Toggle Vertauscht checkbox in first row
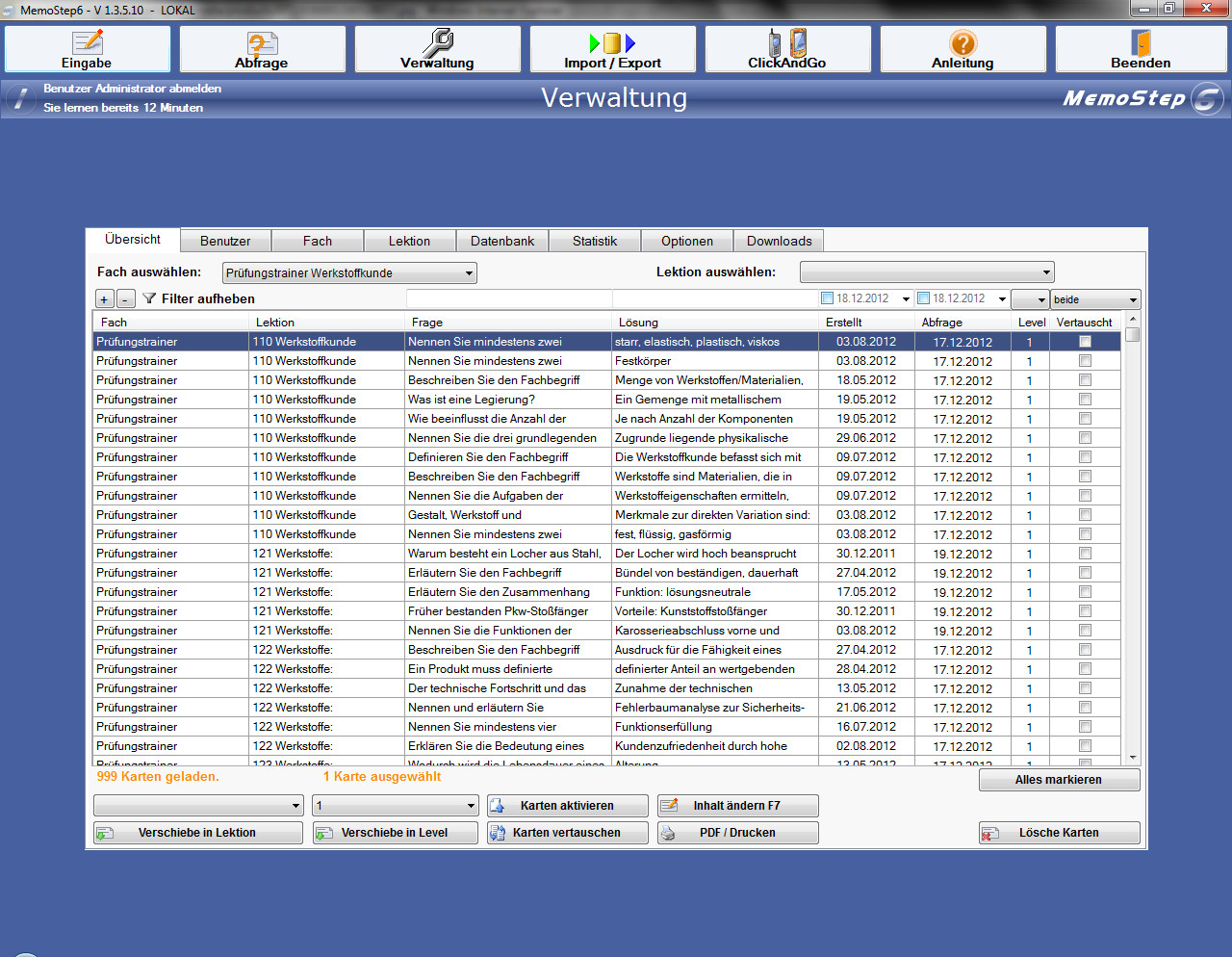Screen dimensions: 1232x957 [x=1085, y=342]
